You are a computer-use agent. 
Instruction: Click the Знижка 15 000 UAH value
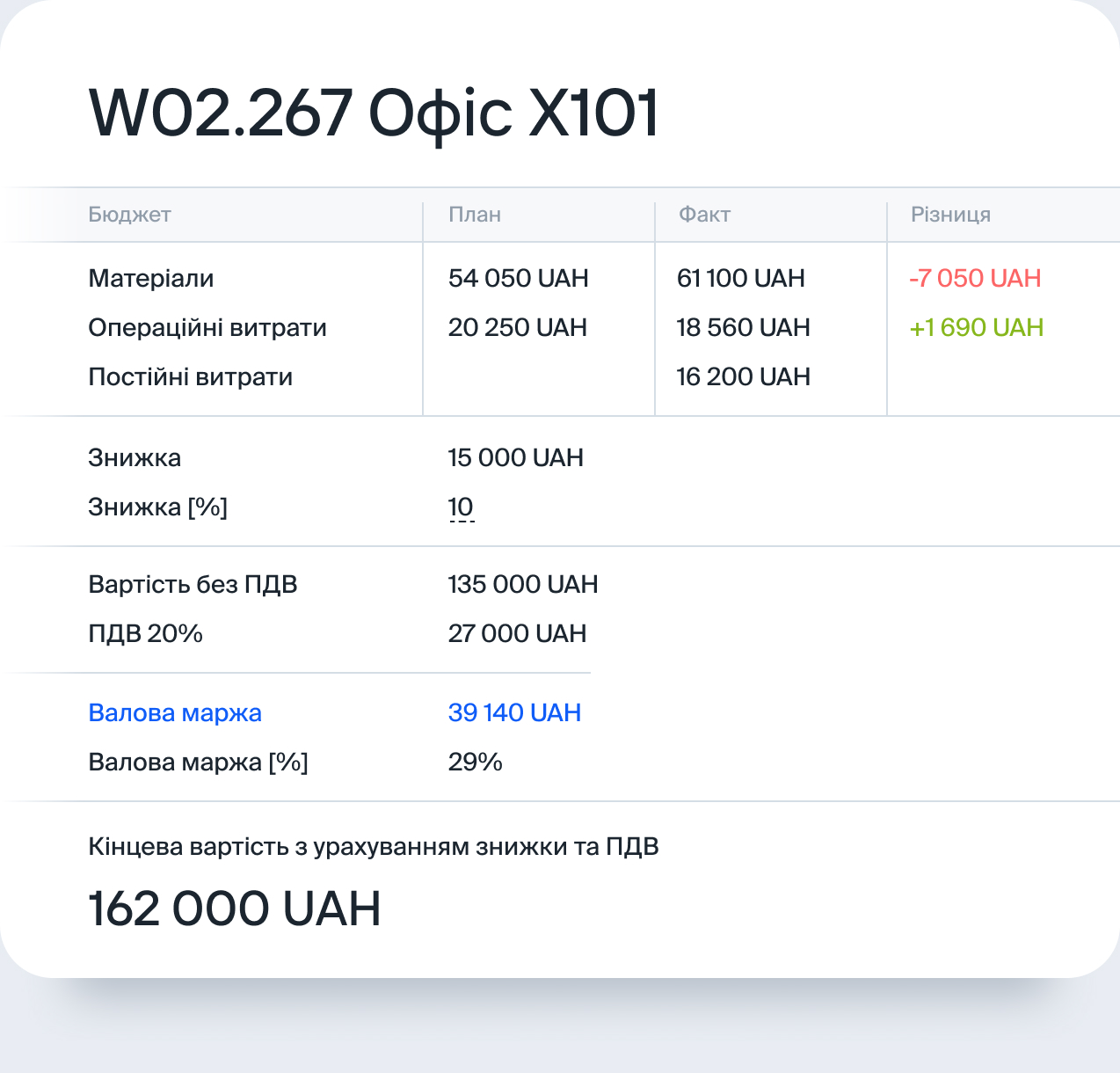515,457
